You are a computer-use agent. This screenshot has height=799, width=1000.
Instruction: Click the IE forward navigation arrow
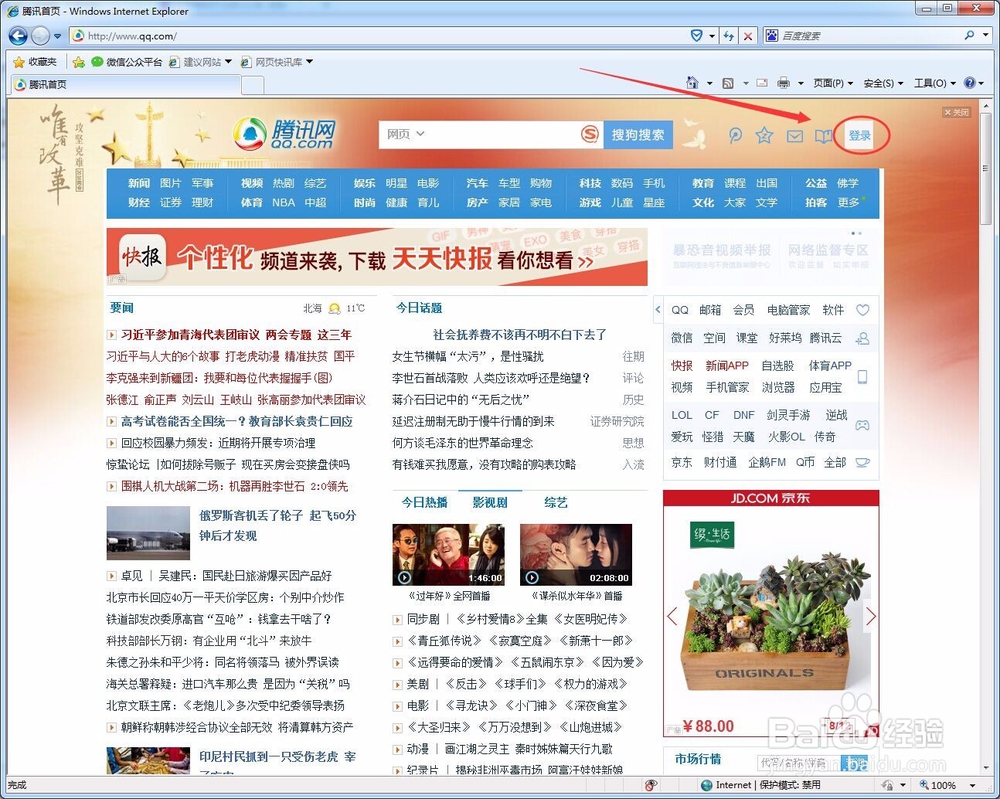pos(40,36)
